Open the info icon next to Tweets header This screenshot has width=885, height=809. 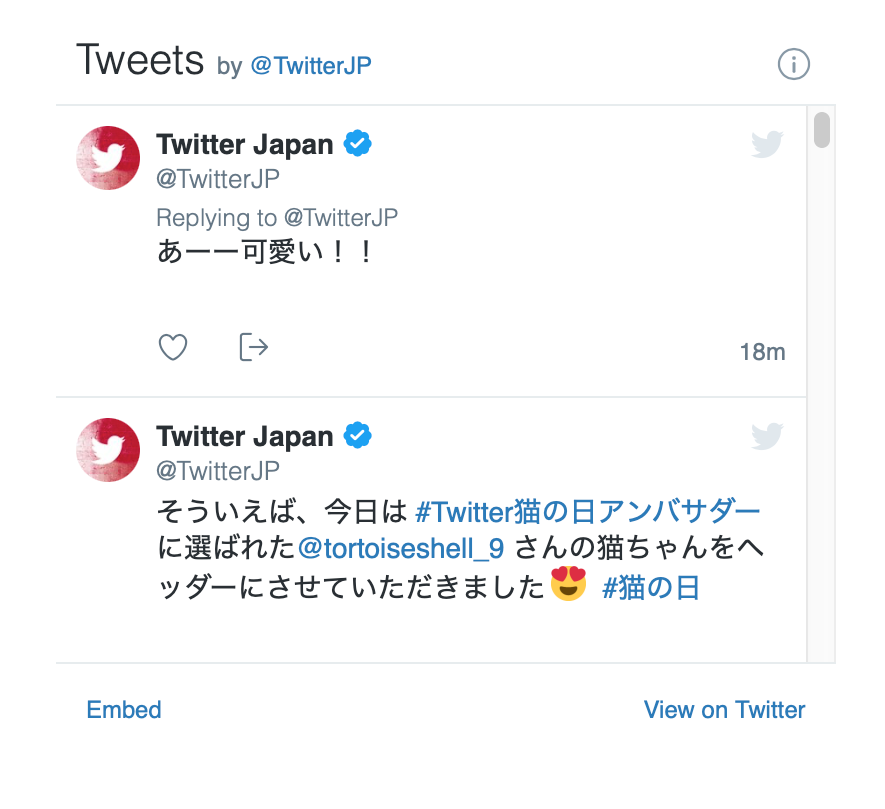794,64
